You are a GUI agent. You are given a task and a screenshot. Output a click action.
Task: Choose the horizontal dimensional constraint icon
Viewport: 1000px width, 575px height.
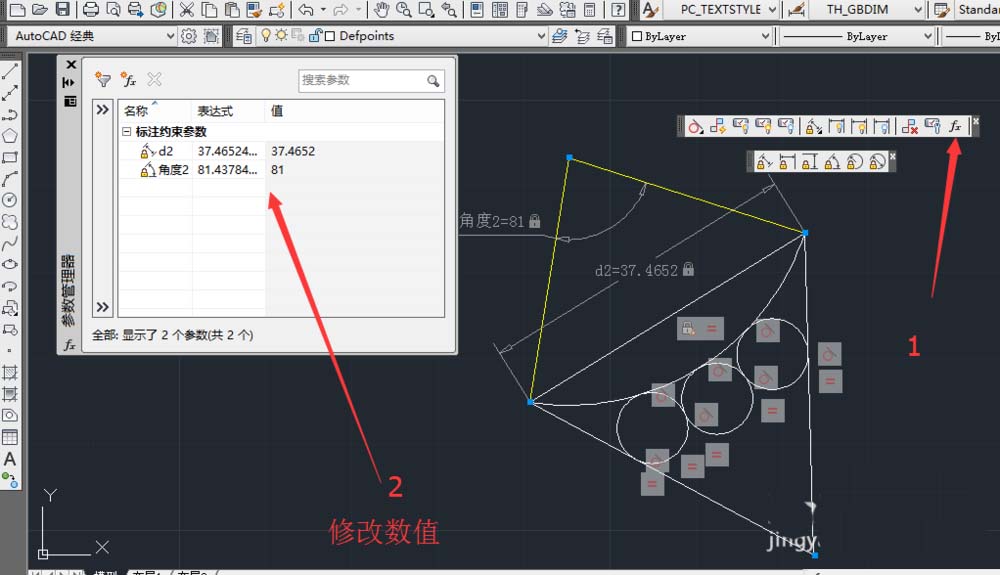tap(787, 162)
